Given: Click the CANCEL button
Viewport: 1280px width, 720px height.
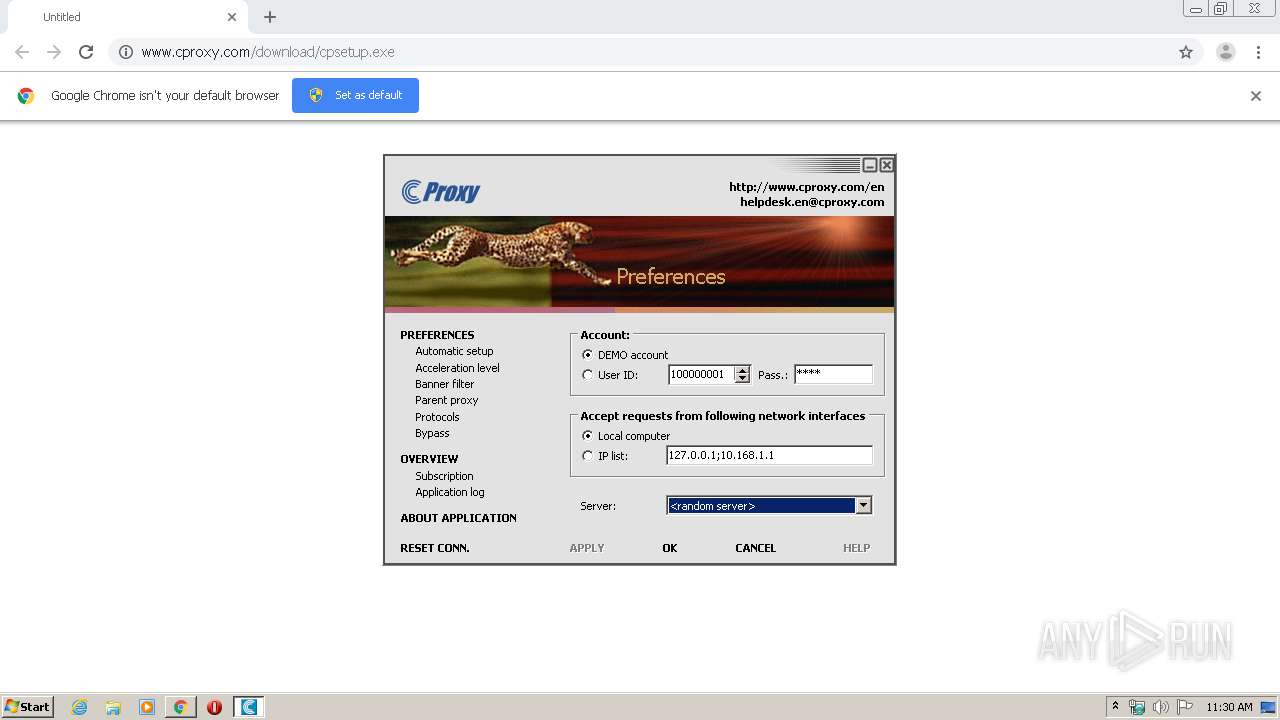Looking at the screenshot, I should tap(756, 548).
